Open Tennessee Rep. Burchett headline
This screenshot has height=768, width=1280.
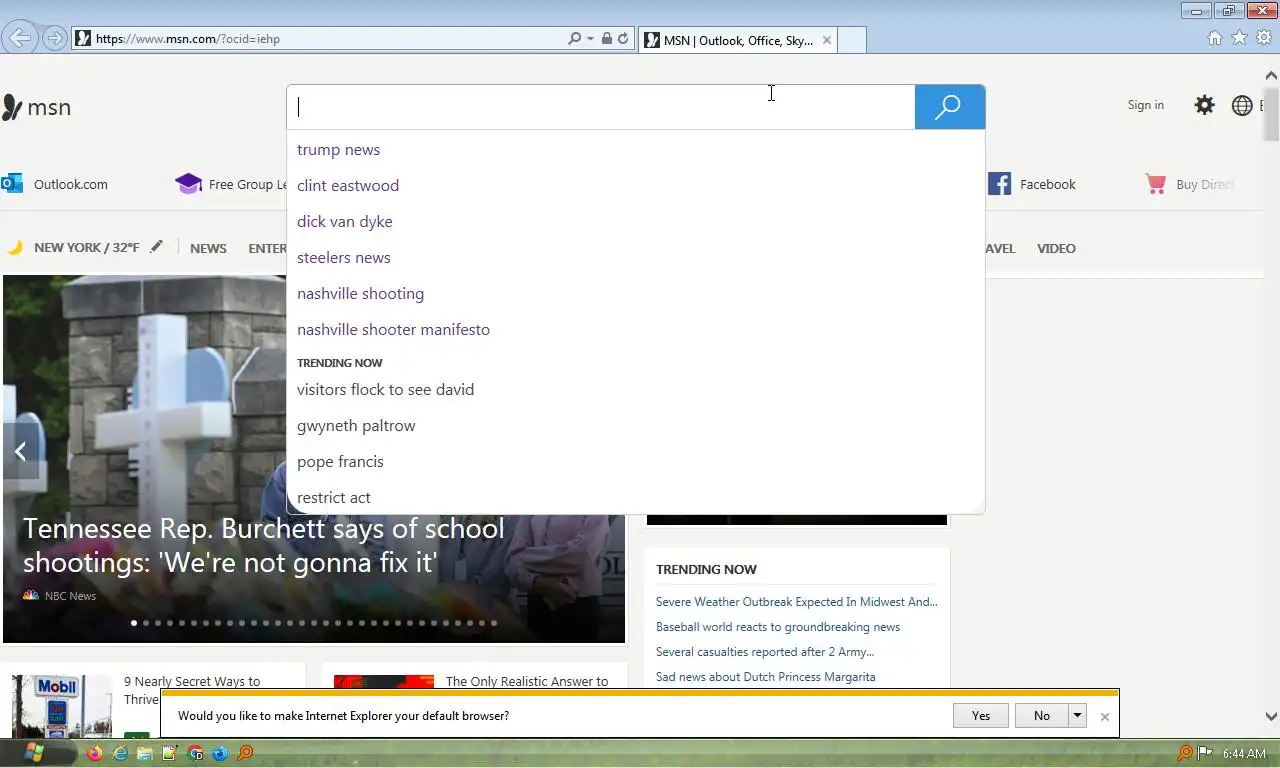coord(264,545)
